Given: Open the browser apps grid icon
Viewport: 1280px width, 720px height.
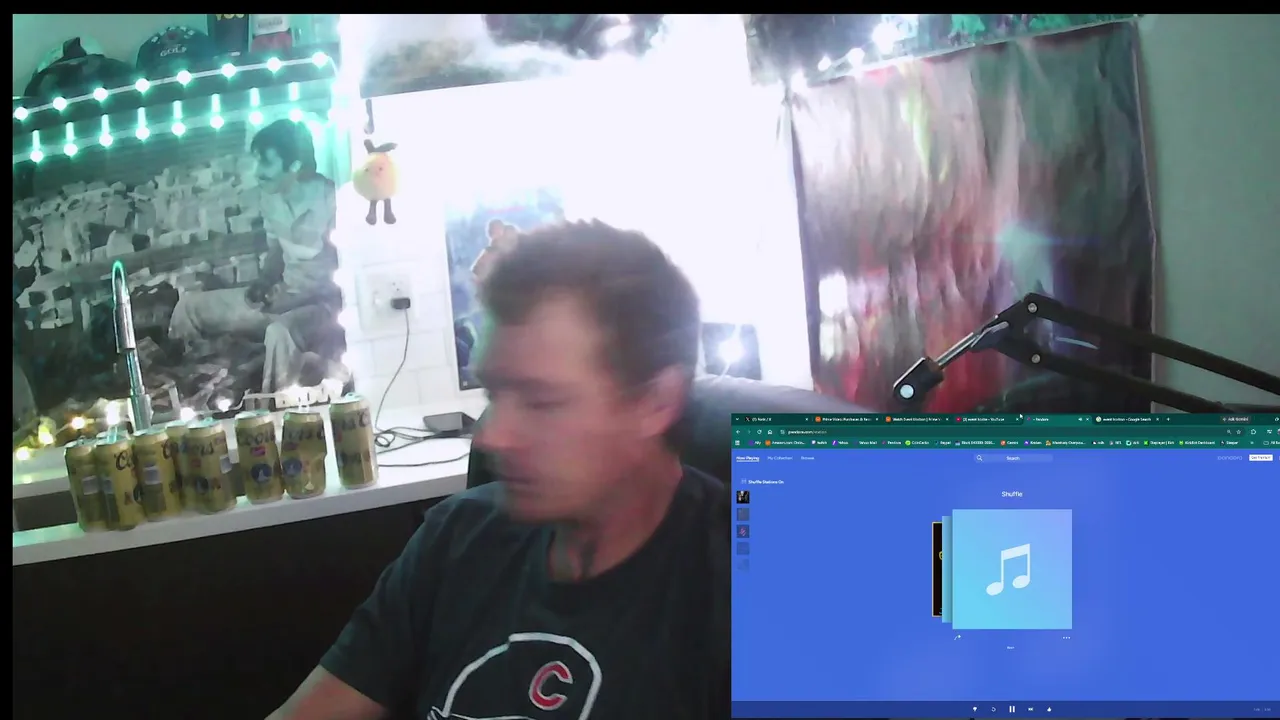Looking at the screenshot, I should [738, 443].
